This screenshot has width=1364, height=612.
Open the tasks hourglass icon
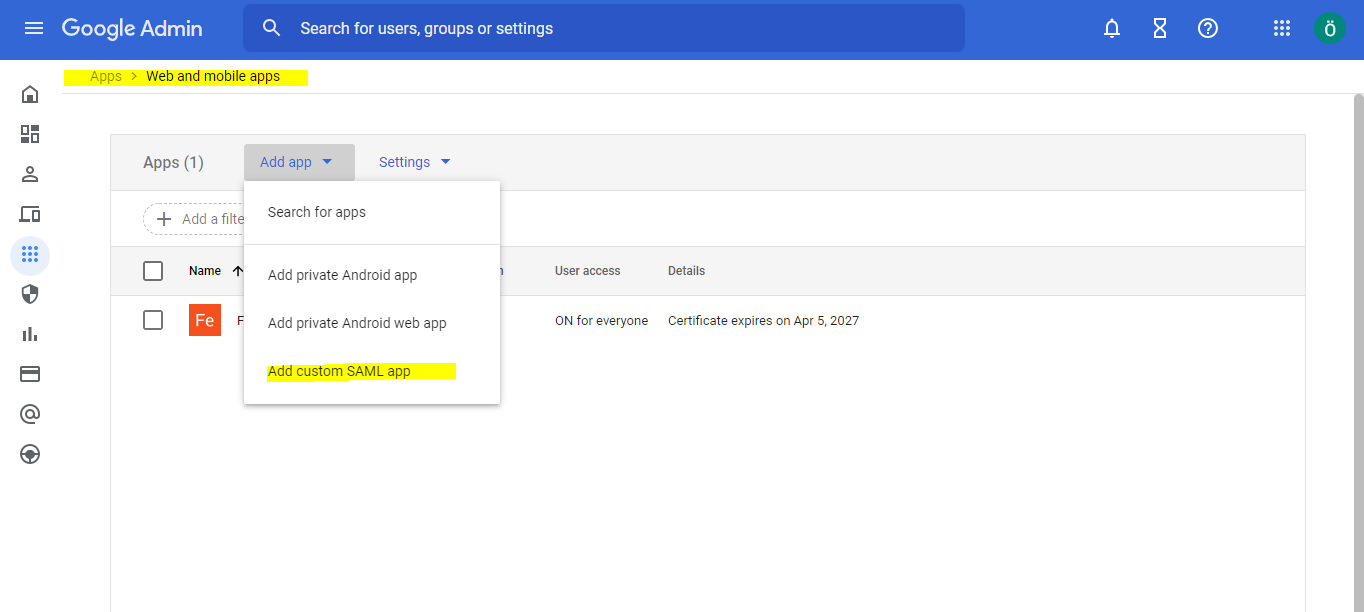pos(1160,28)
